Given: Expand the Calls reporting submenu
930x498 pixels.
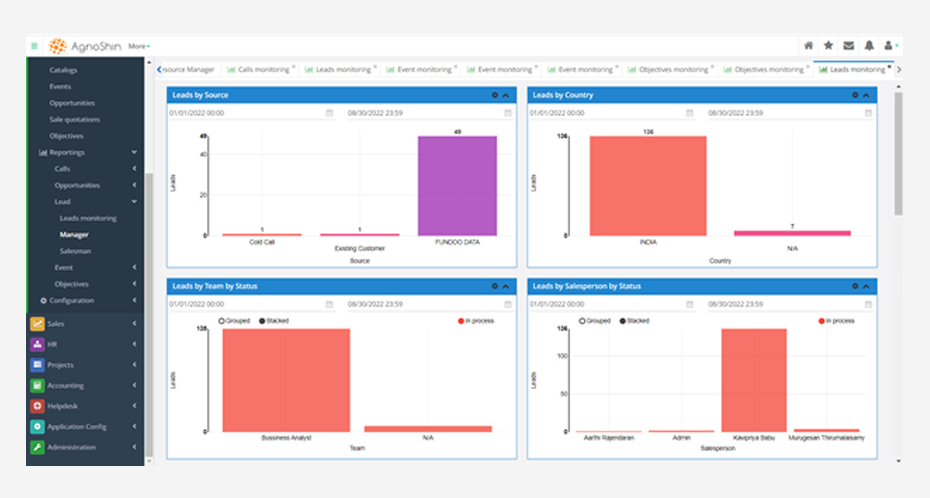Looking at the screenshot, I should point(134,169).
